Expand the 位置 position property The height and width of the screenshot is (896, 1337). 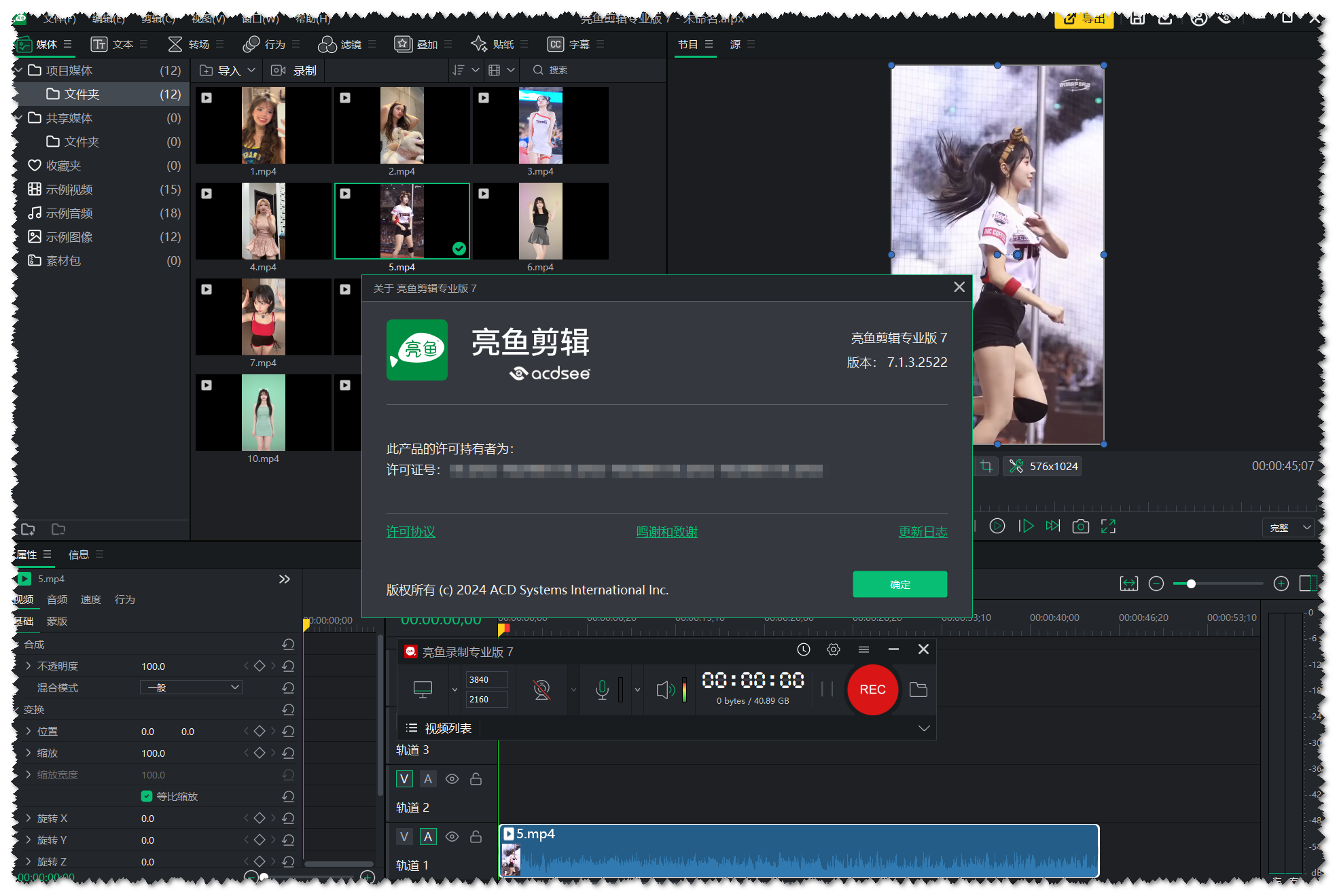[x=28, y=731]
